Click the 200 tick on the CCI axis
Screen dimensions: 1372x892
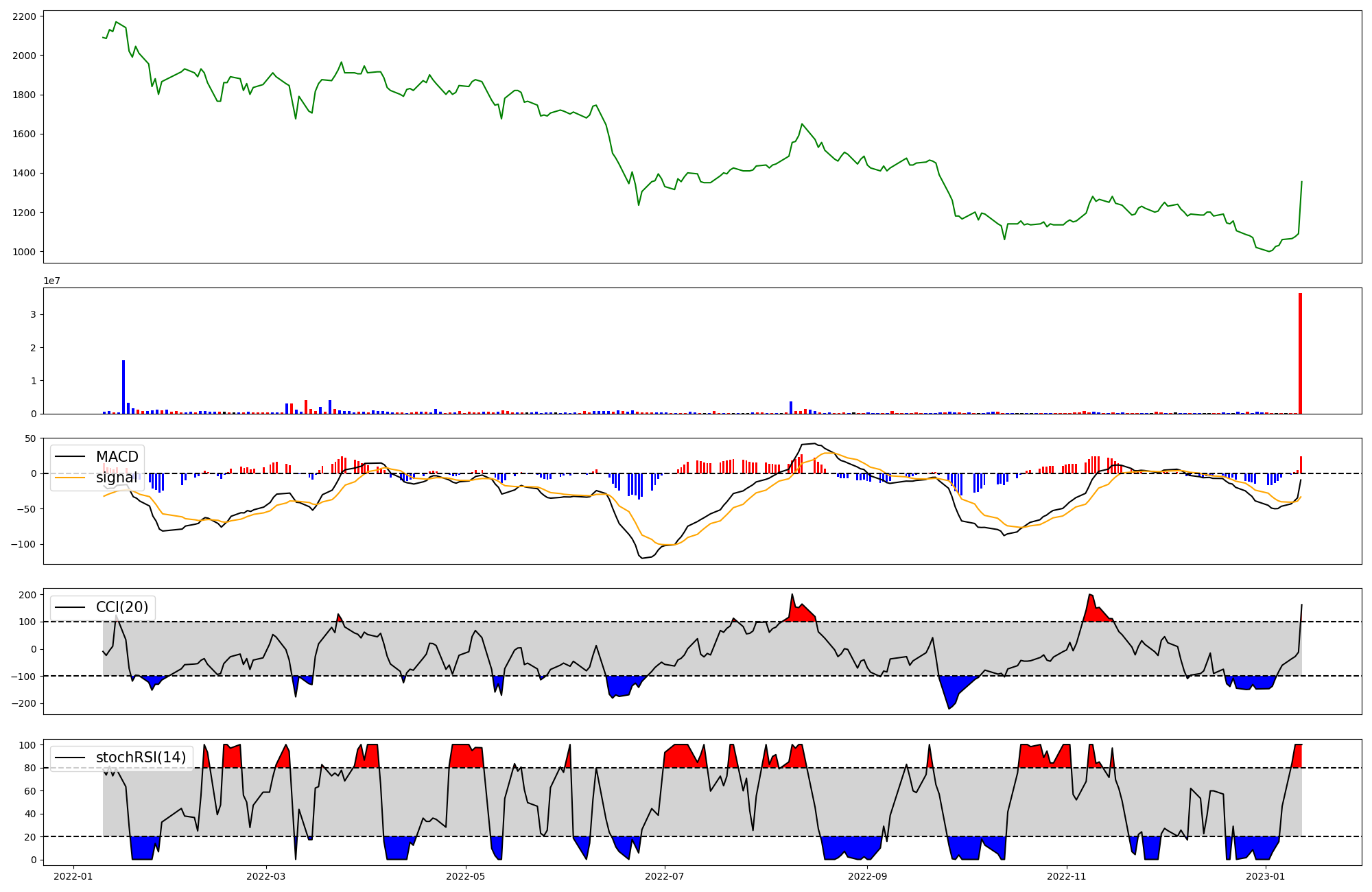click(x=28, y=595)
